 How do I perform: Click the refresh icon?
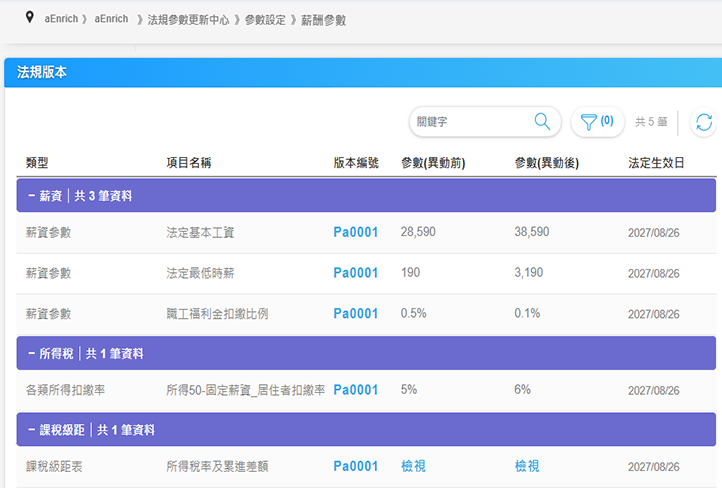(x=704, y=122)
